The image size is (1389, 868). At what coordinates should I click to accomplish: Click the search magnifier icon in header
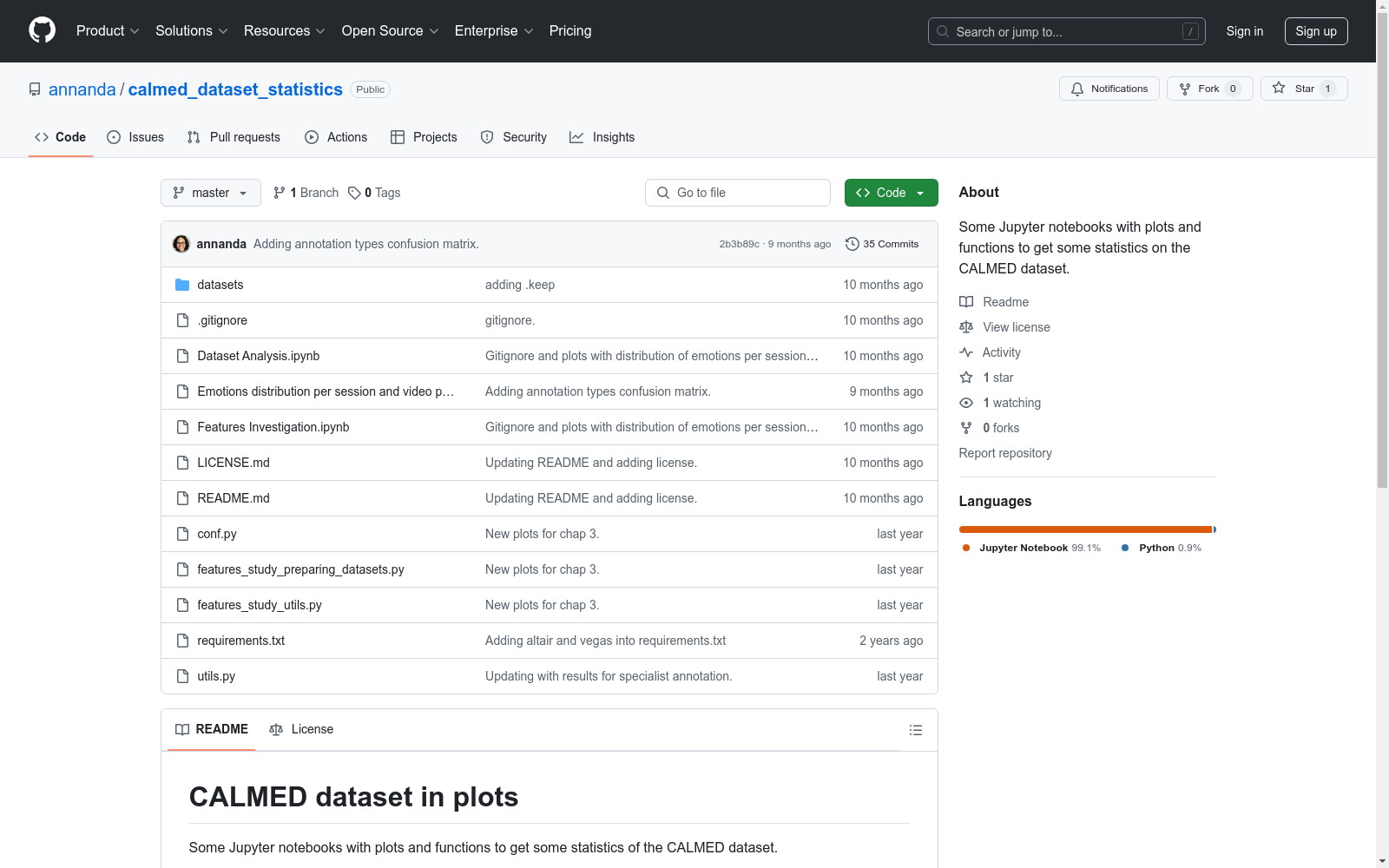(943, 31)
